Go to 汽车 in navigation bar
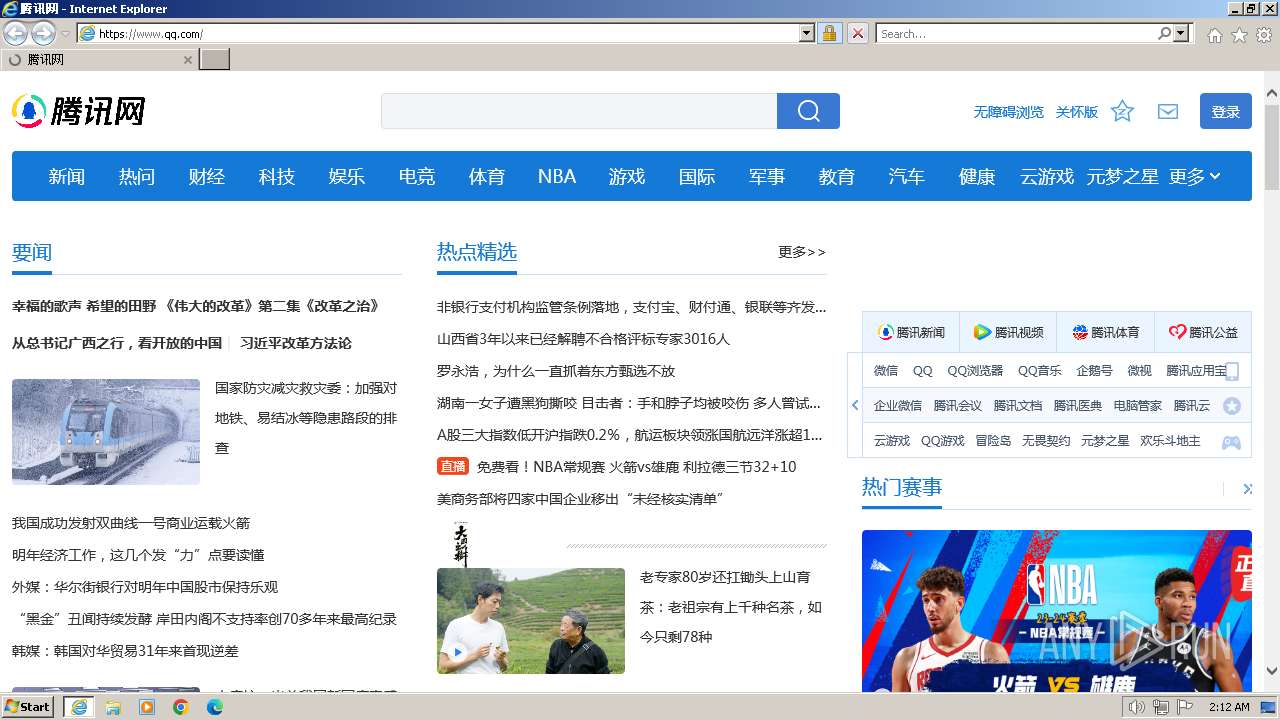 coord(907,176)
